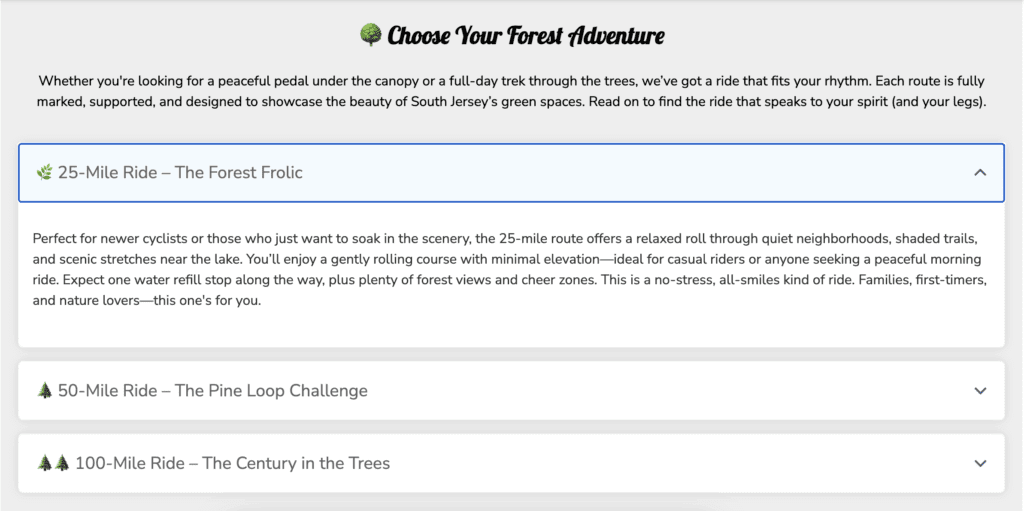Click the leaf icon on the 25-Mile Ride panel
Viewport: 1024px width, 511px height.
[44, 173]
